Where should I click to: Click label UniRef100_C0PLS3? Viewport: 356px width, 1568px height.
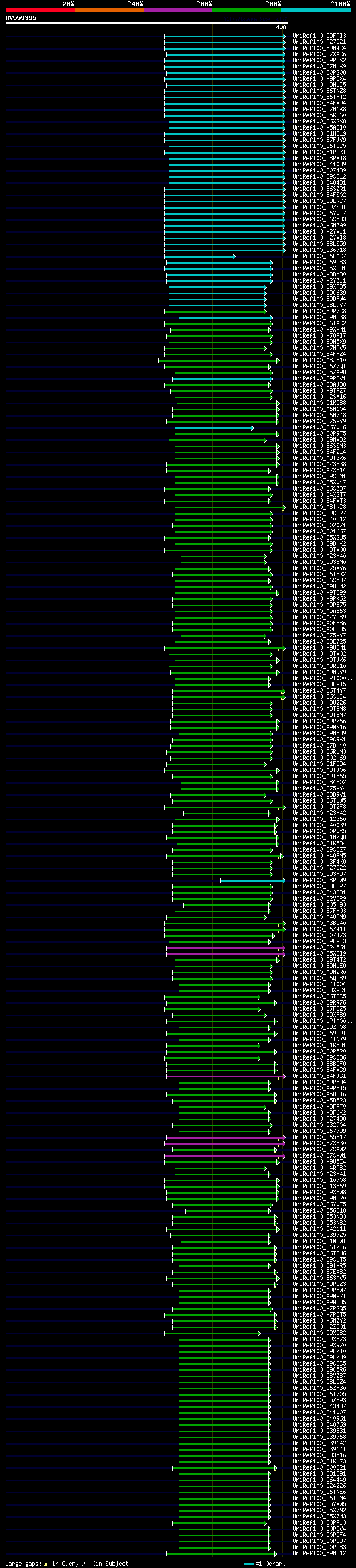pos(319,1547)
